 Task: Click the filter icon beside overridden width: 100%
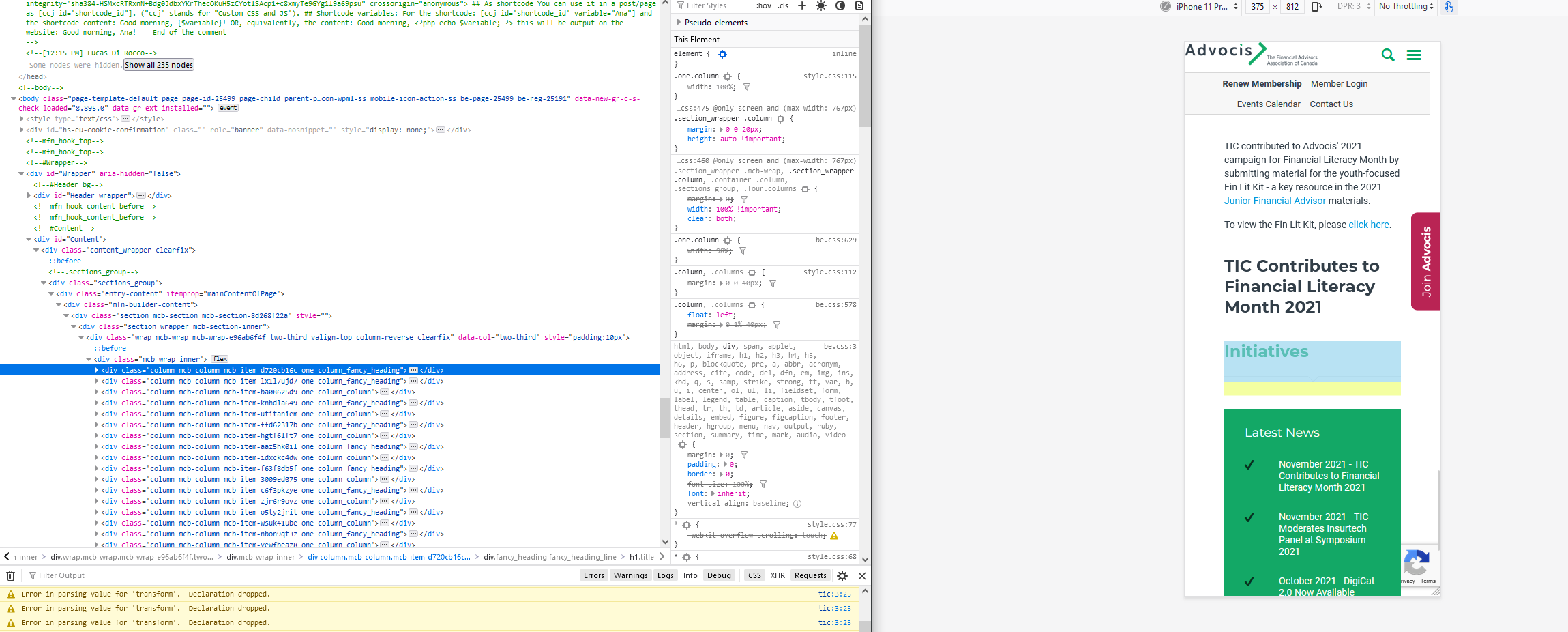[x=747, y=87]
